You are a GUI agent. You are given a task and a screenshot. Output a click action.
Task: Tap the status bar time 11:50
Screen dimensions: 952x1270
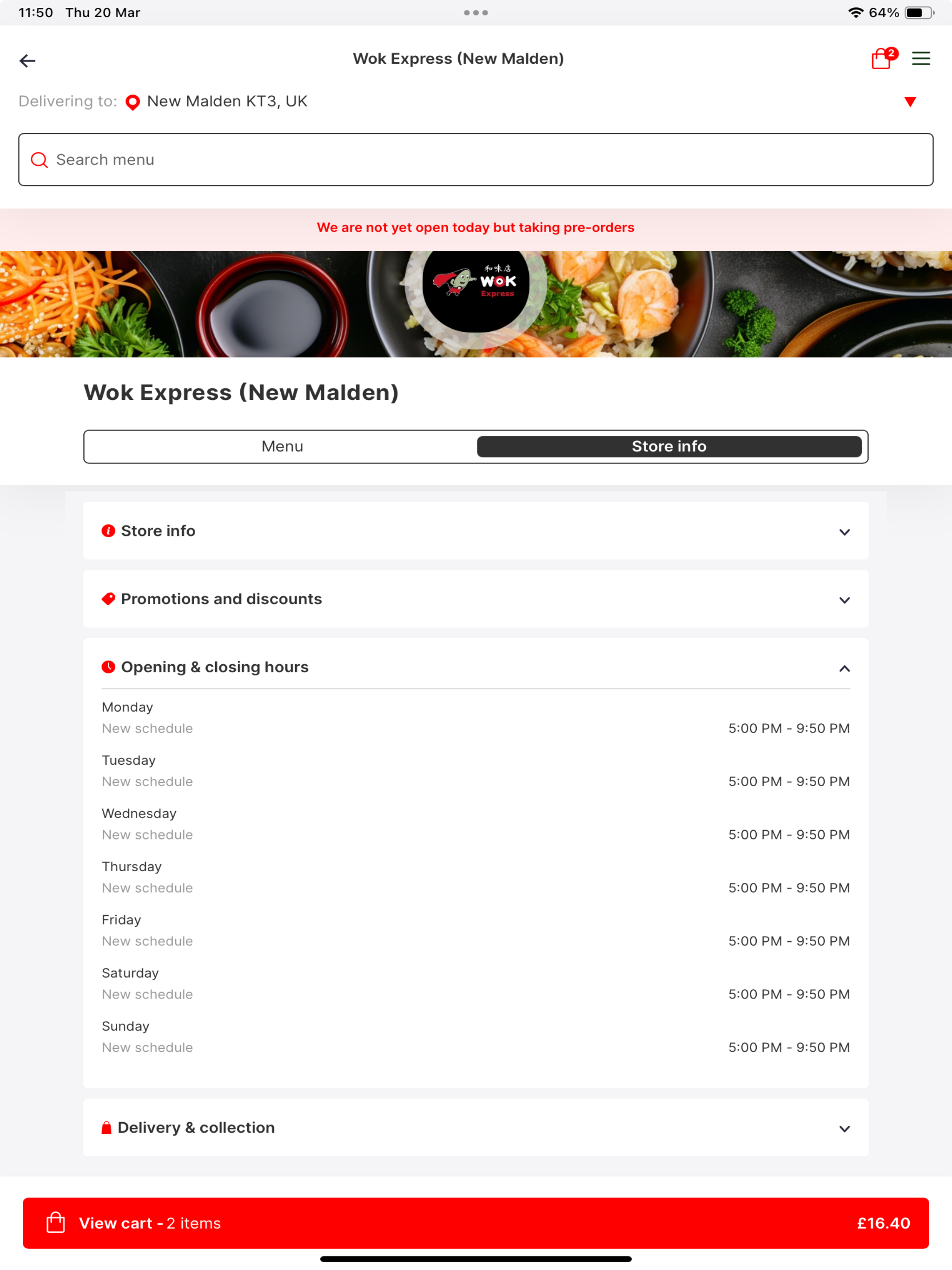pyautogui.click(x=36, y=13)
